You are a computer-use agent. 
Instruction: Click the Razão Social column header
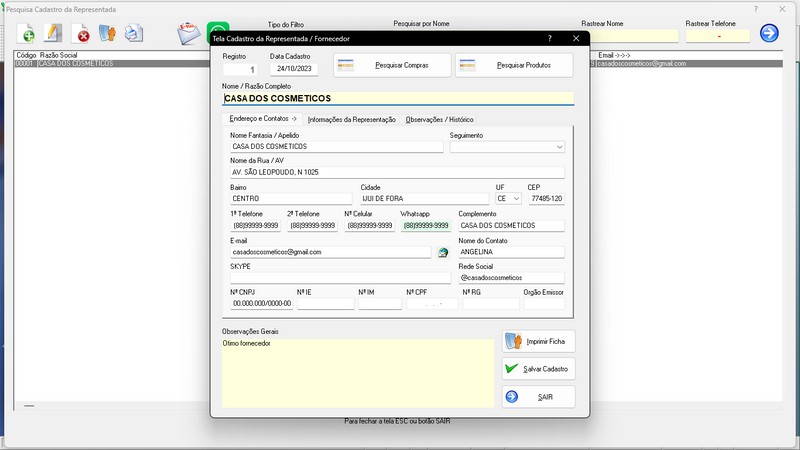[58, 55]
